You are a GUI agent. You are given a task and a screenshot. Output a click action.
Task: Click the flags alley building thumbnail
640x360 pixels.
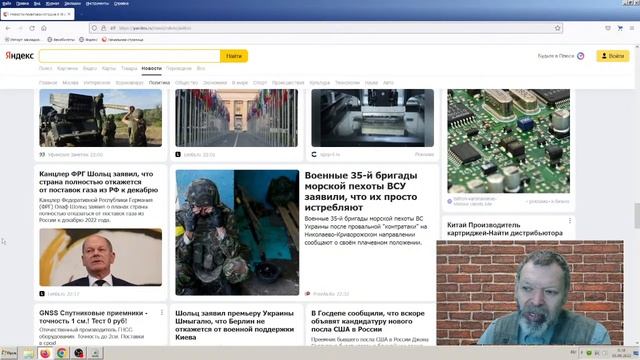(236, 118)
